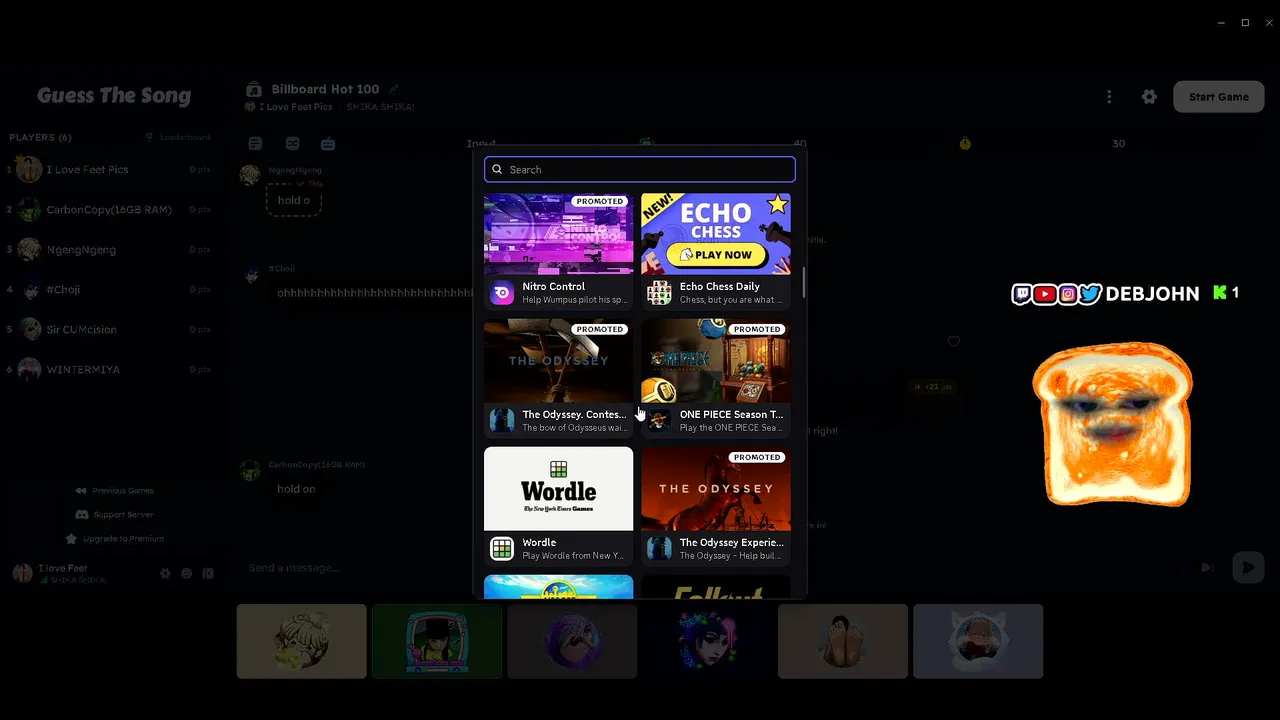The height and width of the screenshot is (720, 1280).
Task: Click Upgrade to Premium
Action: 114,539
